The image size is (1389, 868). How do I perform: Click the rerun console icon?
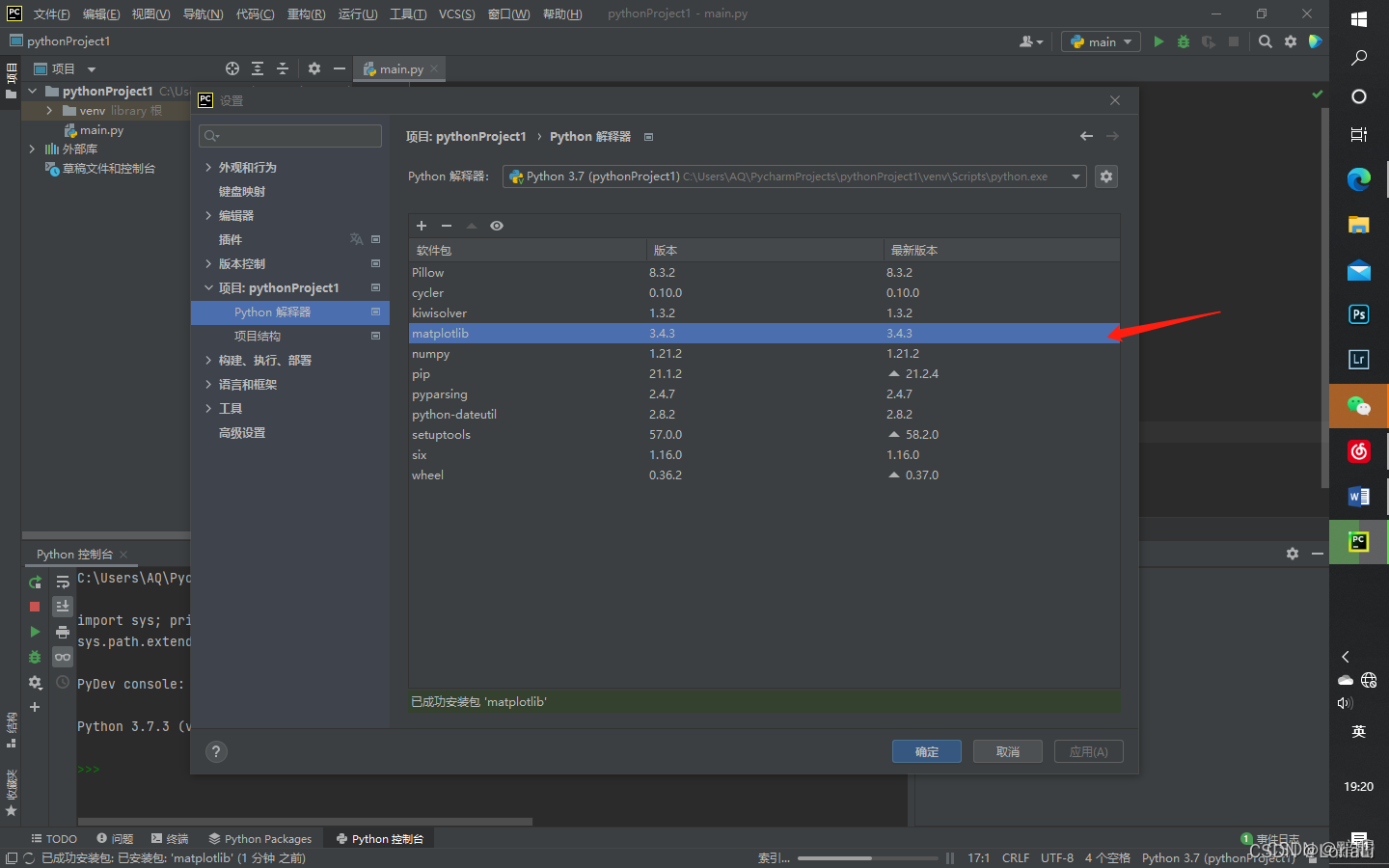tap(35, 582)
